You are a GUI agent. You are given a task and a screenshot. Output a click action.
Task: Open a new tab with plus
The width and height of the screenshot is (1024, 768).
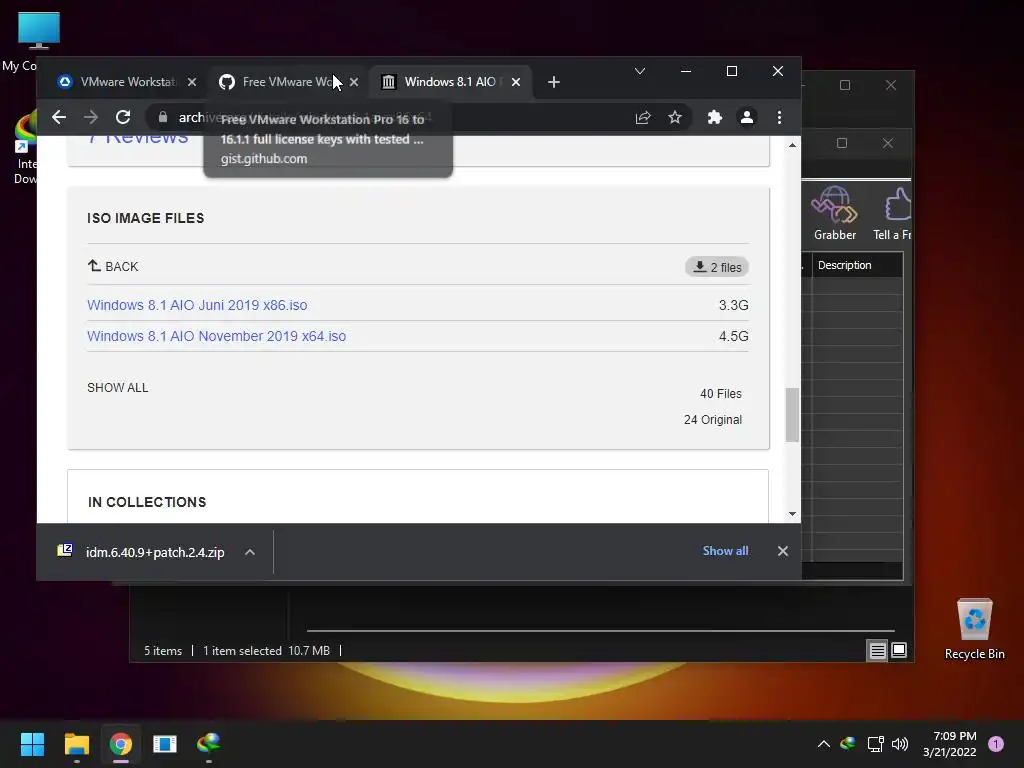point(554,82)
